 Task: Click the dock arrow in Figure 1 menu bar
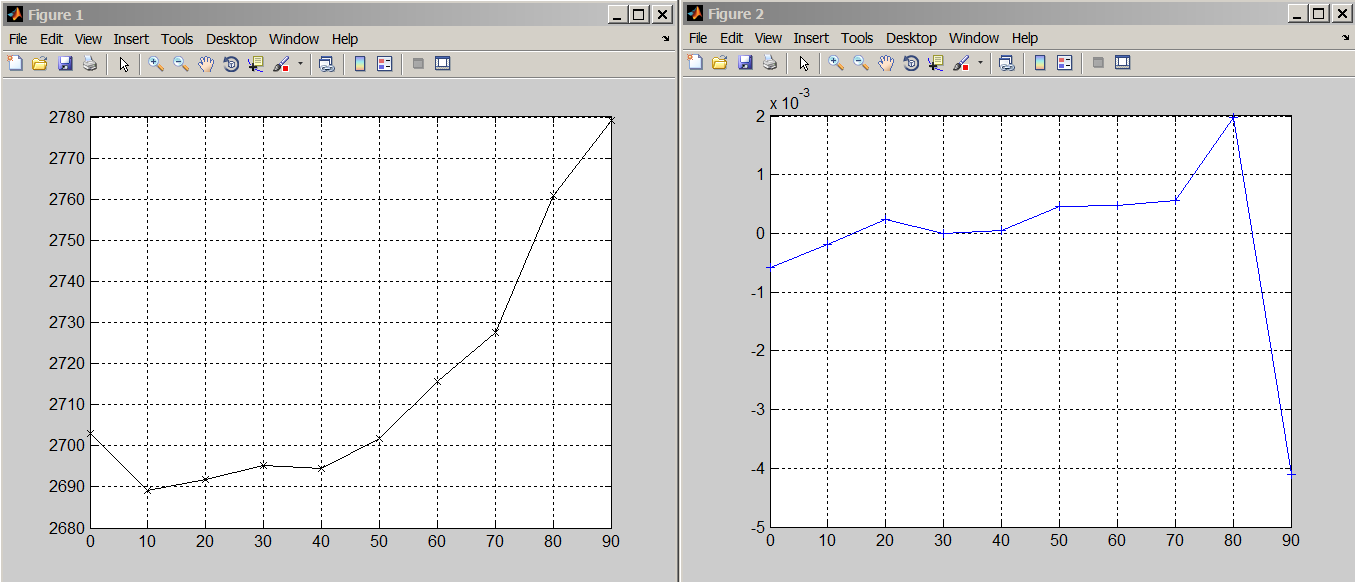pyautogui.click(x=666, y=38)
